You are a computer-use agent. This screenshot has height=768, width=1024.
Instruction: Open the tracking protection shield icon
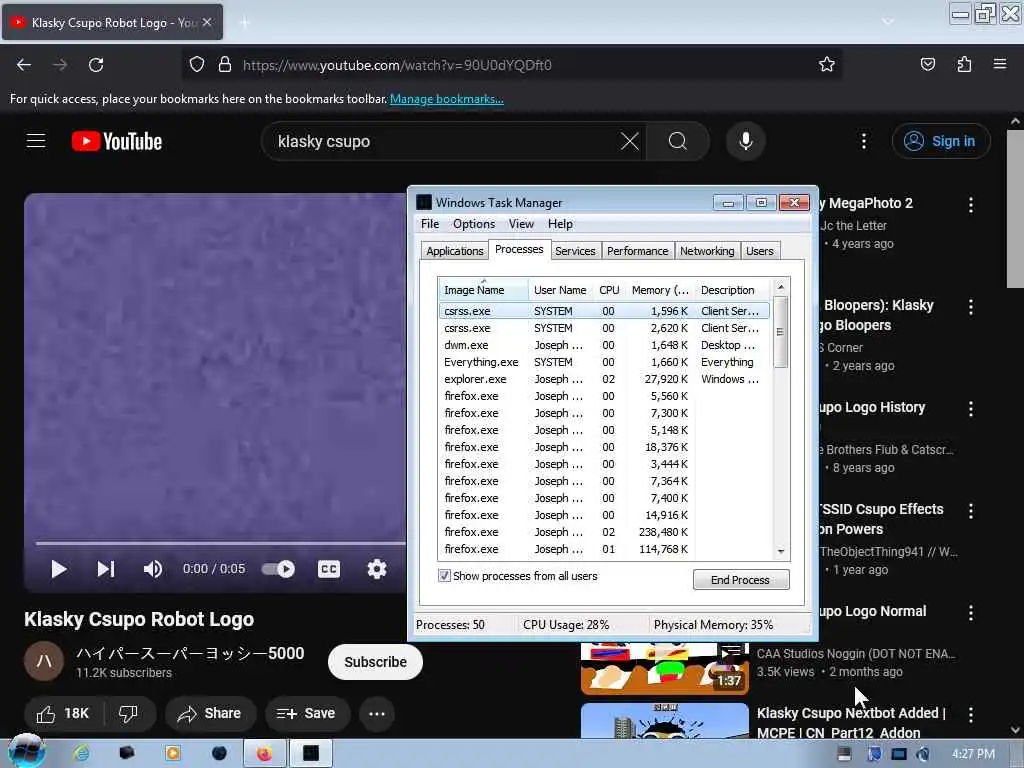click(197, 65)
